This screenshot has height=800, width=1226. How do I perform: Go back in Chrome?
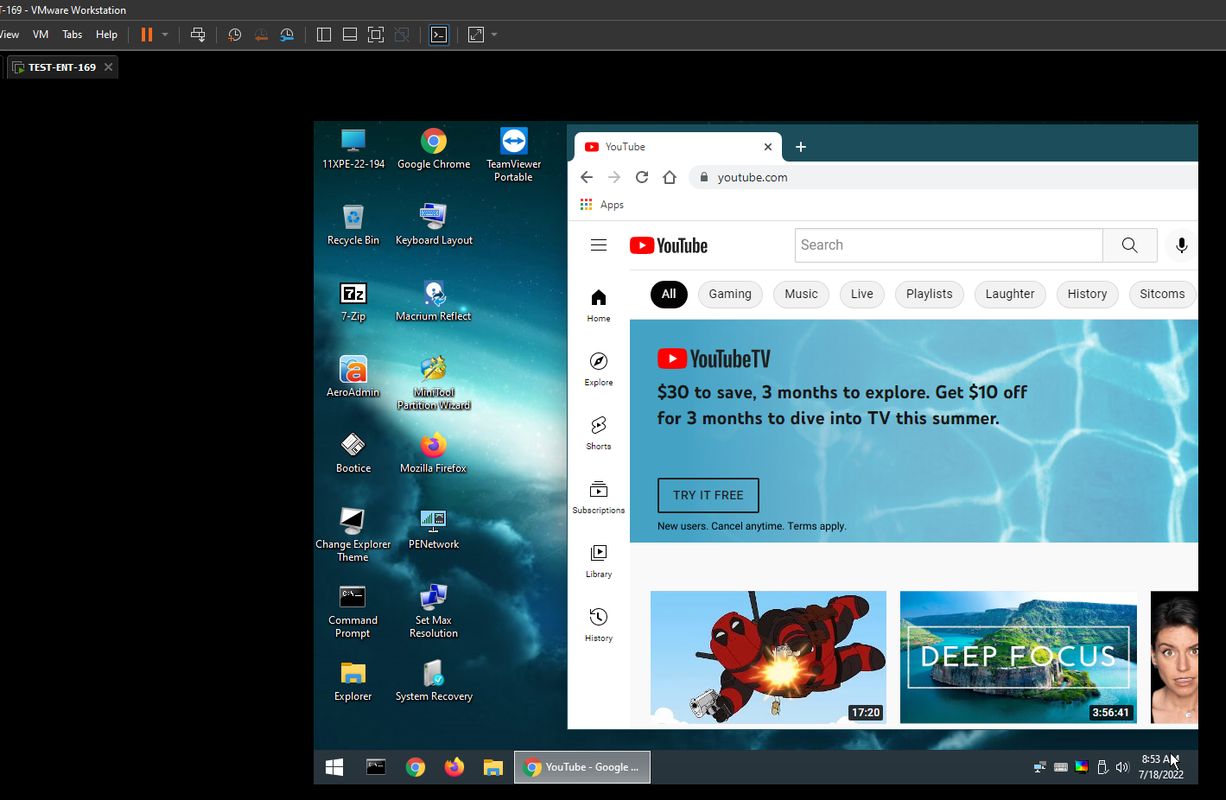pos(587,177)
